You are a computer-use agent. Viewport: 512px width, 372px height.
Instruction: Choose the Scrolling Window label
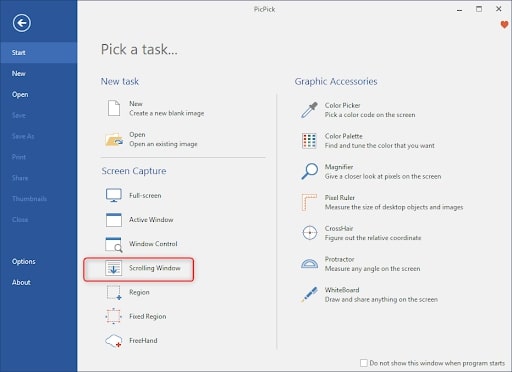pyautogui.click(x=155, y=268)
